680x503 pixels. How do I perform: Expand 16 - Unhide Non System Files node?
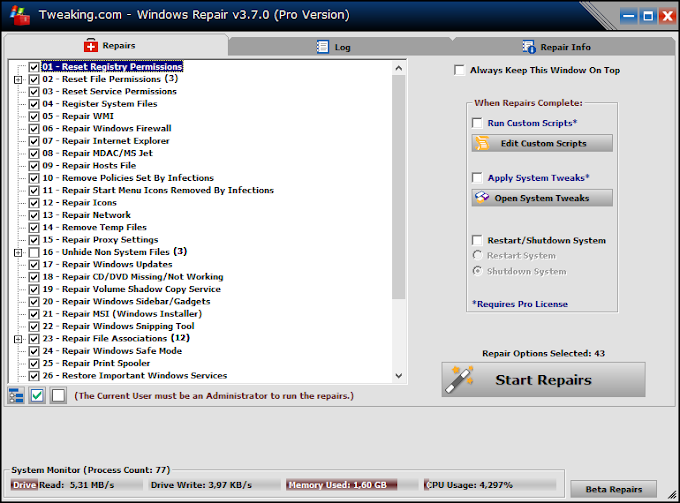(x=18, y=252)
